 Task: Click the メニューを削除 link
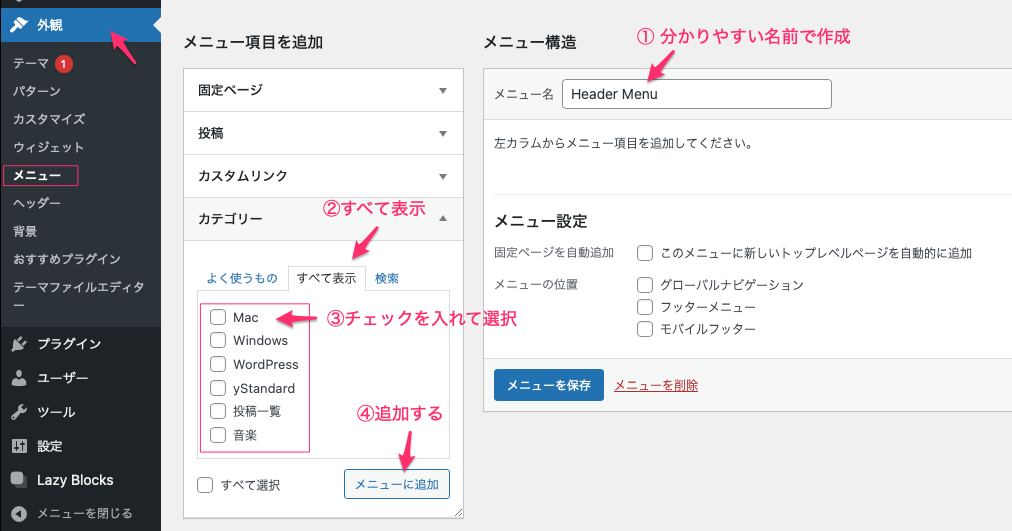656,385
